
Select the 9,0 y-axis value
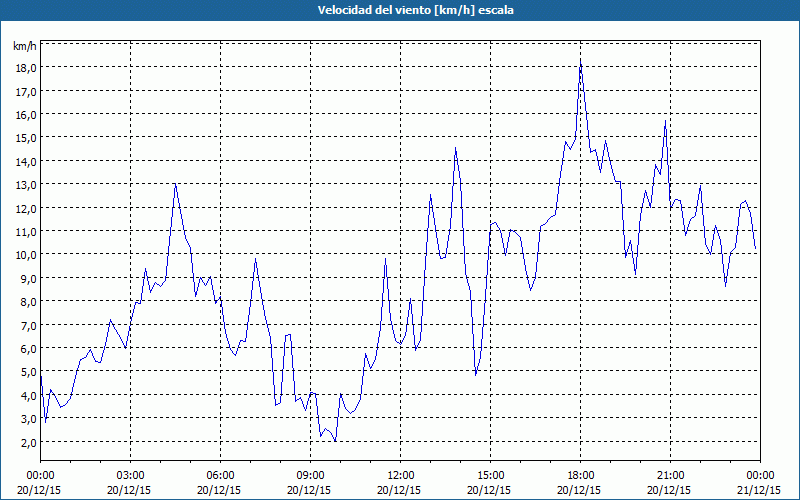[x=30, y=279]
